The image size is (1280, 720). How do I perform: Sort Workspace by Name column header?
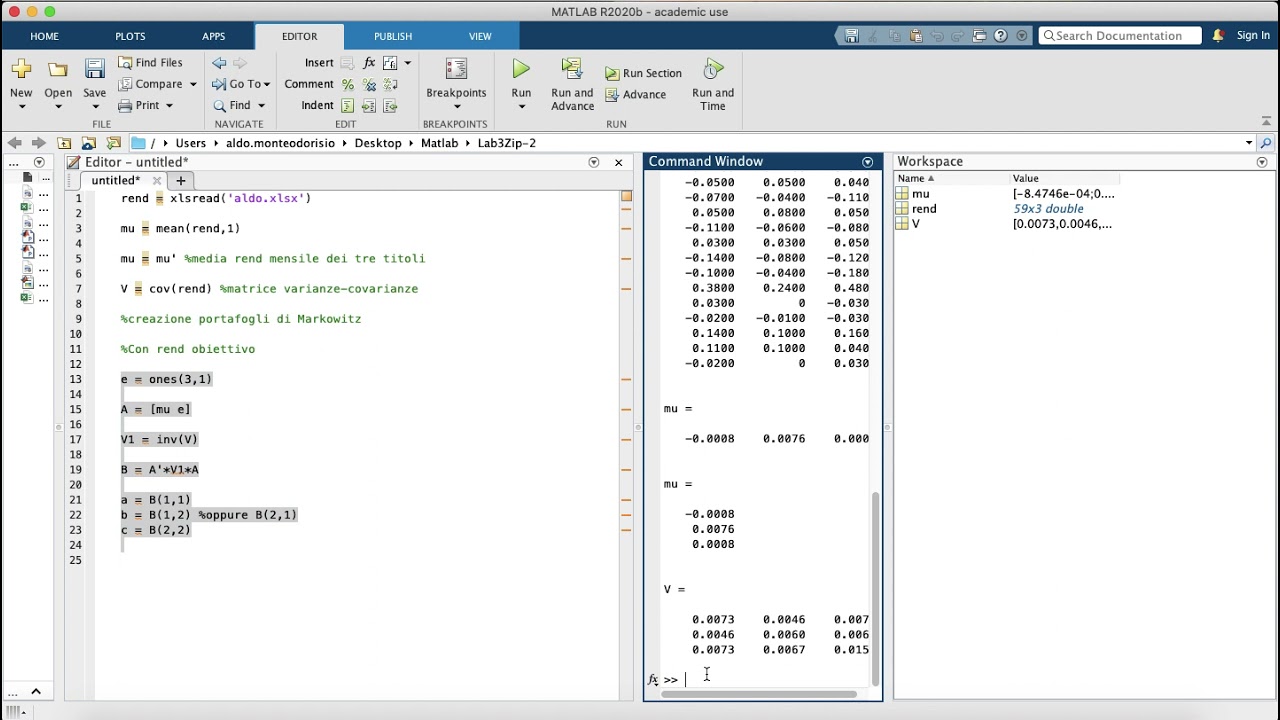pos(916,179)
